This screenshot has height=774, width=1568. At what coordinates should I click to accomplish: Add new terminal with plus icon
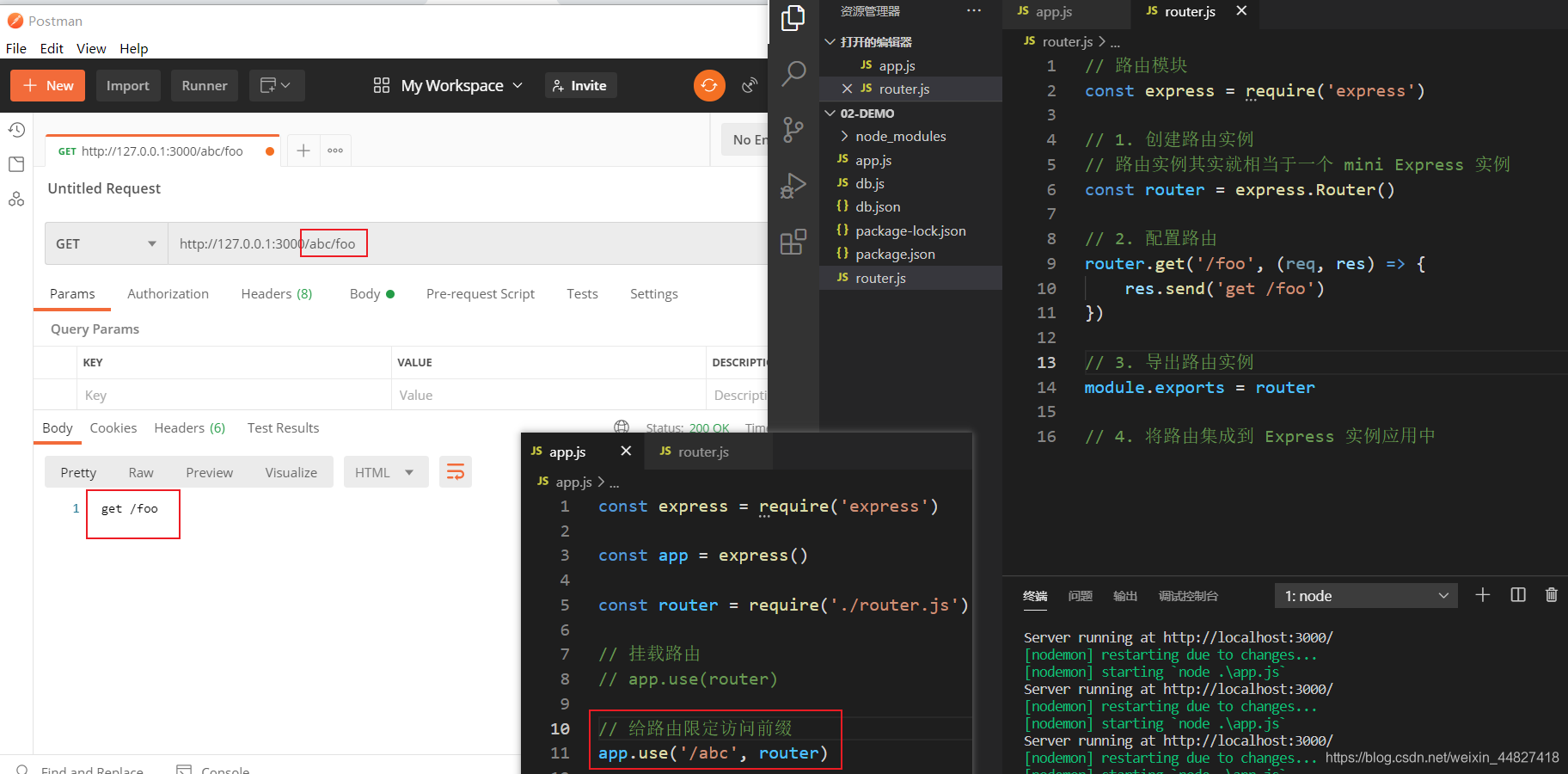coord(1483,595)
